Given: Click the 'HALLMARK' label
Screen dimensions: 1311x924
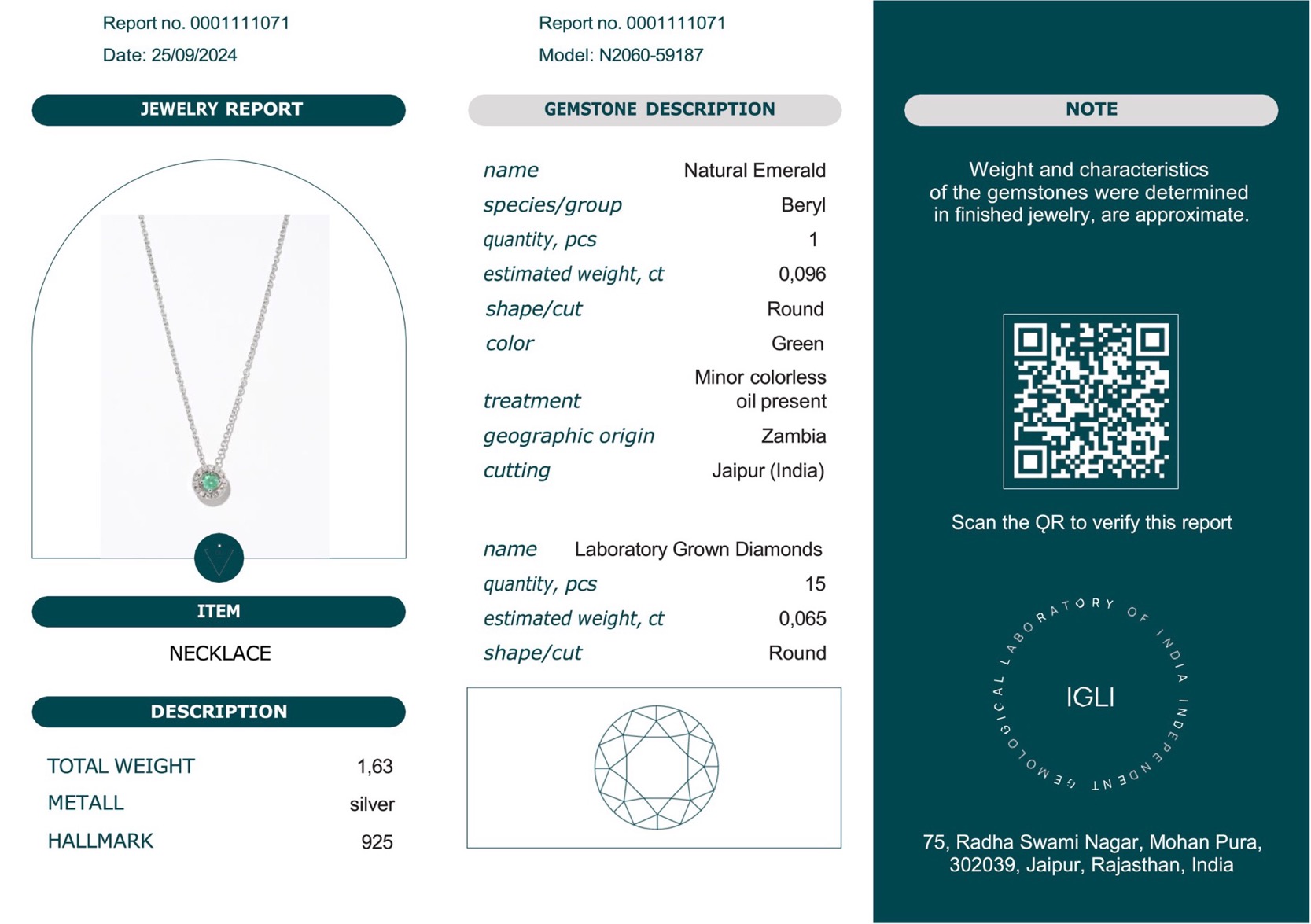Looking at the screenshot, I should tap(100, 841).
